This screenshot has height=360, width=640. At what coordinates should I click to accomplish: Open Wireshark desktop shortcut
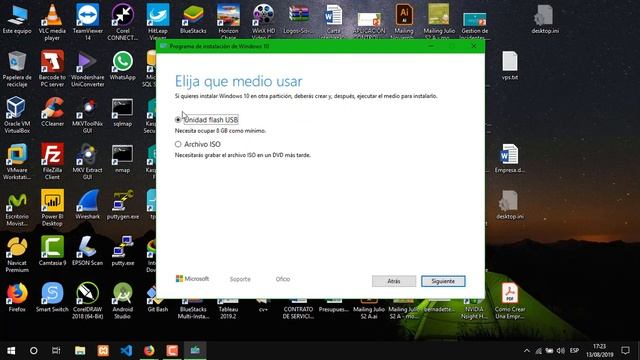pos(87,204)
